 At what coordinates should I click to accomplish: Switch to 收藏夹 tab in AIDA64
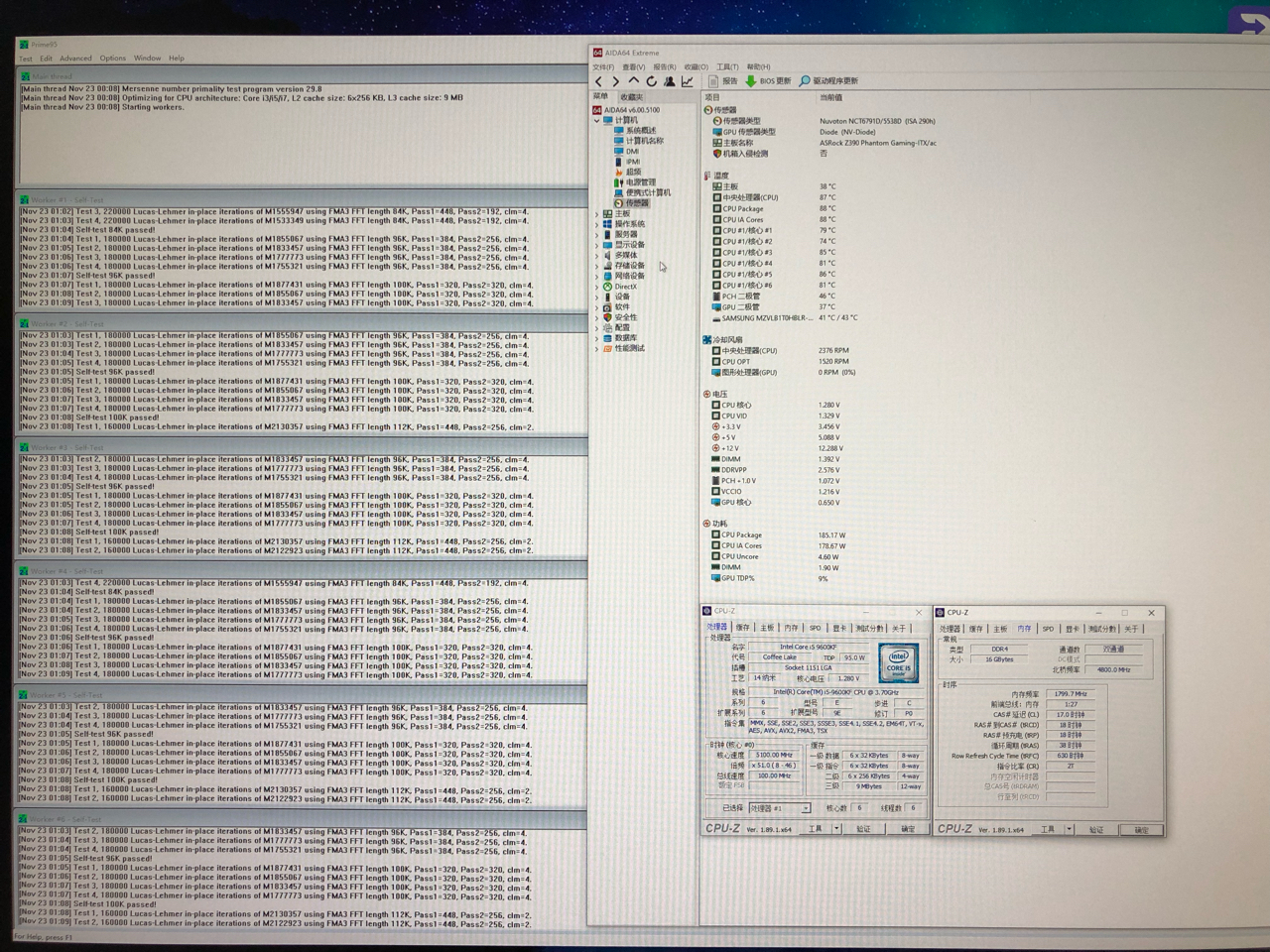[x=631, y=97]
